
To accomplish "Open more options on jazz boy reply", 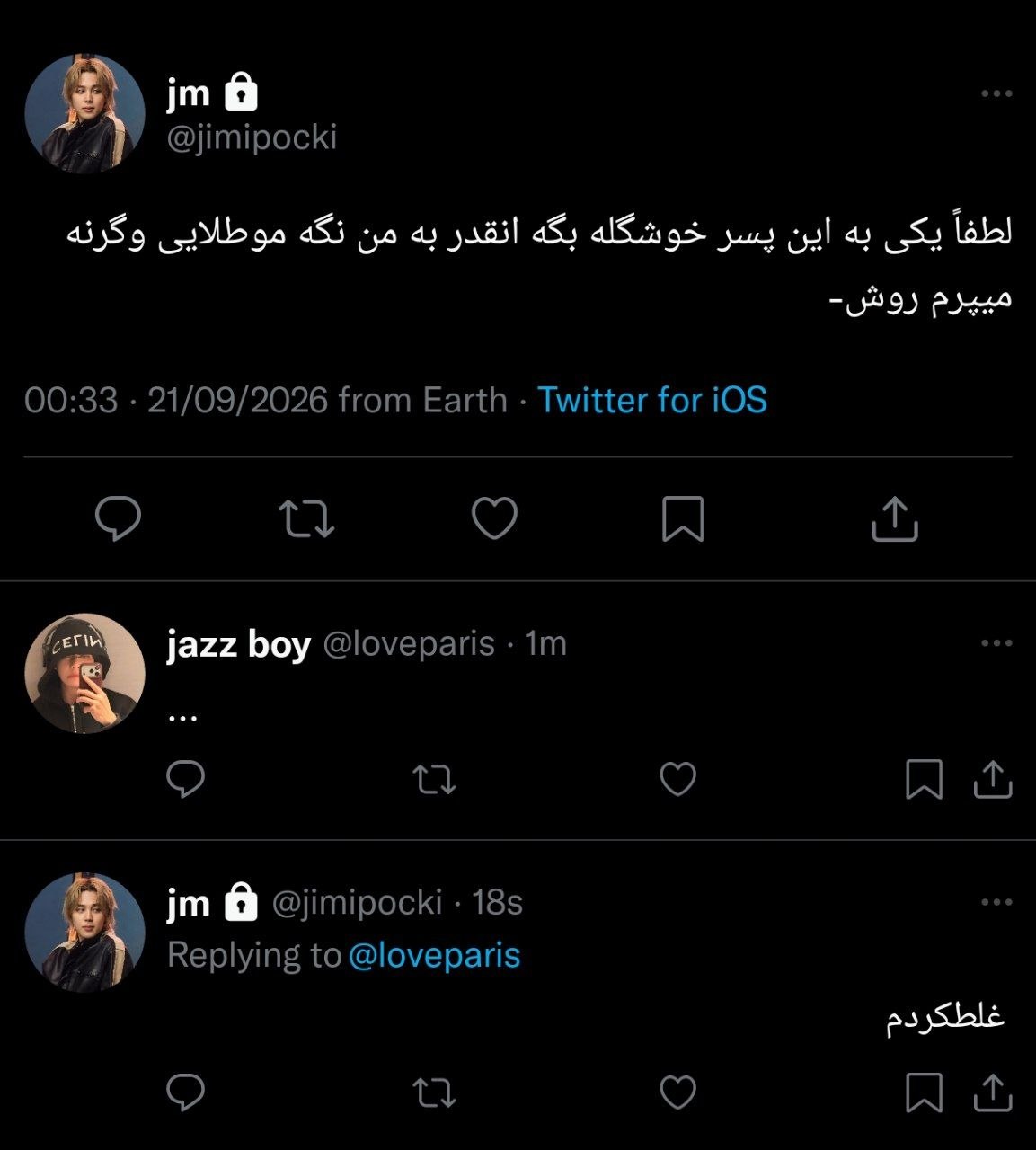I will coord(996,643).
